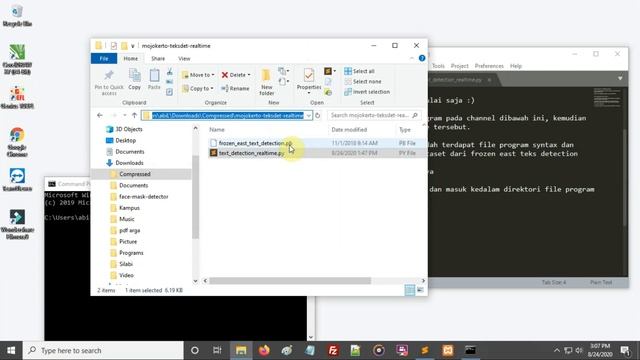Image resolution: width=640 pixels, height=360 pixels.
Task: Click the Windows Start button
Action: 11,350
